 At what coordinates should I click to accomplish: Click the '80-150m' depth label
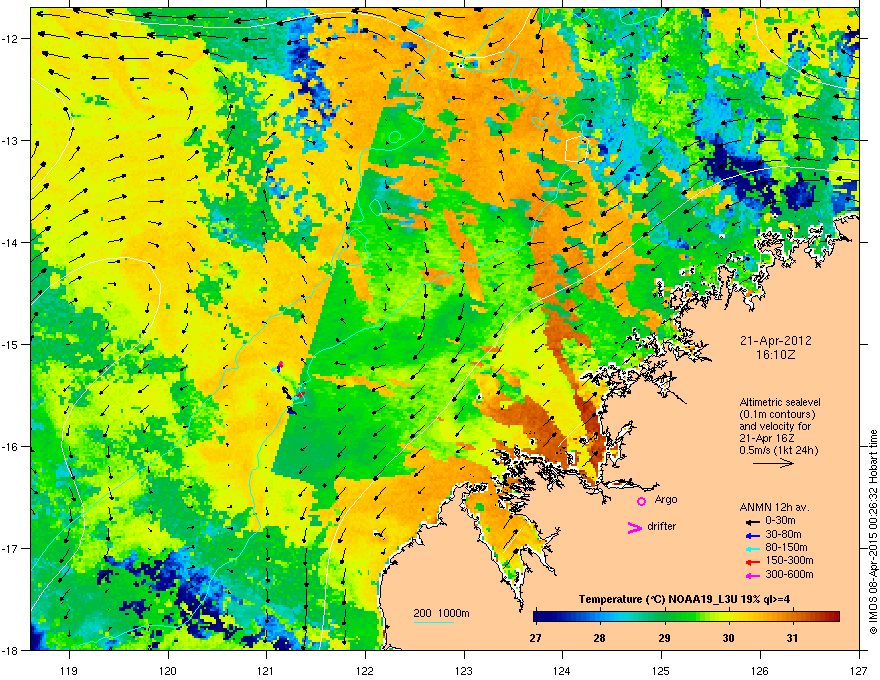point(786,548)
